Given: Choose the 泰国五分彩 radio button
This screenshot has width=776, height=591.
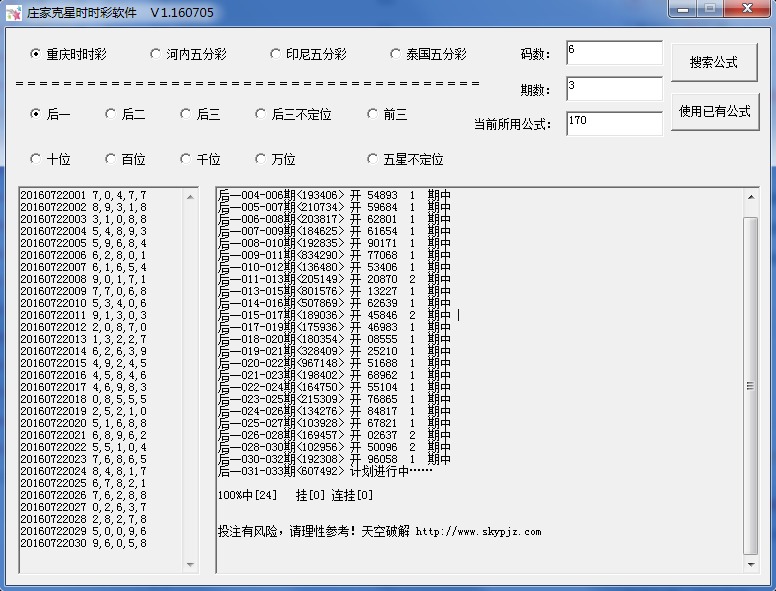Looking at the screenshot, I should [396, 54].
